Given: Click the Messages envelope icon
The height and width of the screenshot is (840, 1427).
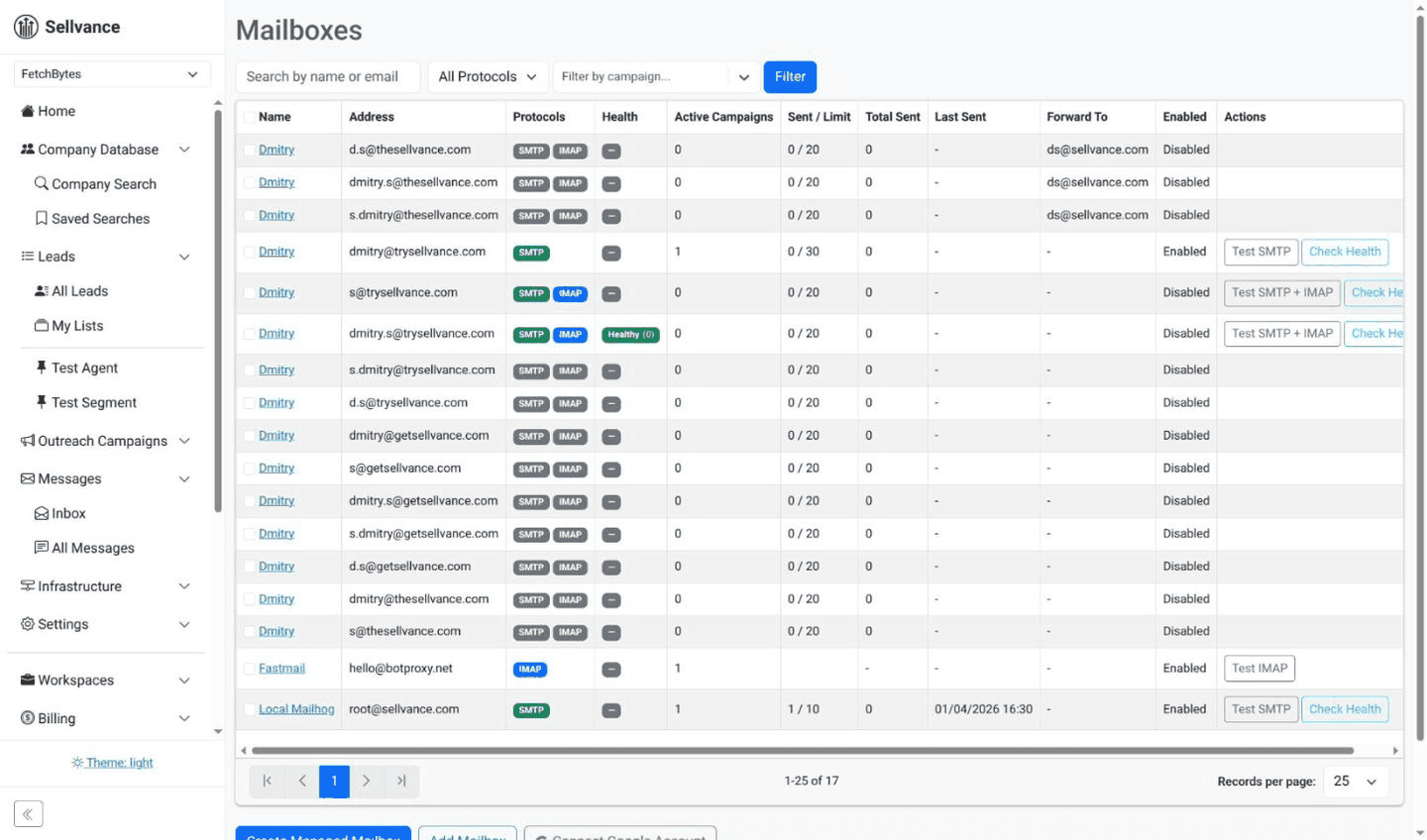Looking at the screenshot, I should click(x=28, y=478).
